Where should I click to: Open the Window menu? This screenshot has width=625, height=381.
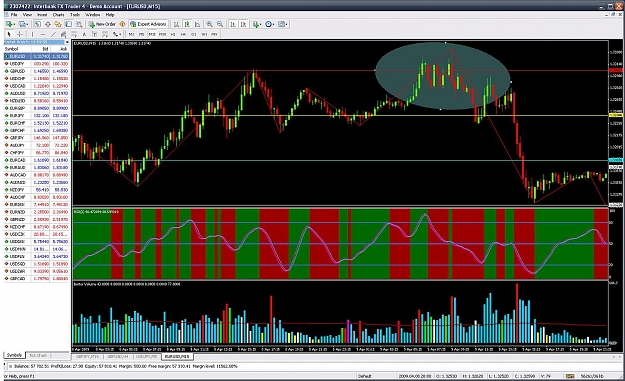coord(92,15)
